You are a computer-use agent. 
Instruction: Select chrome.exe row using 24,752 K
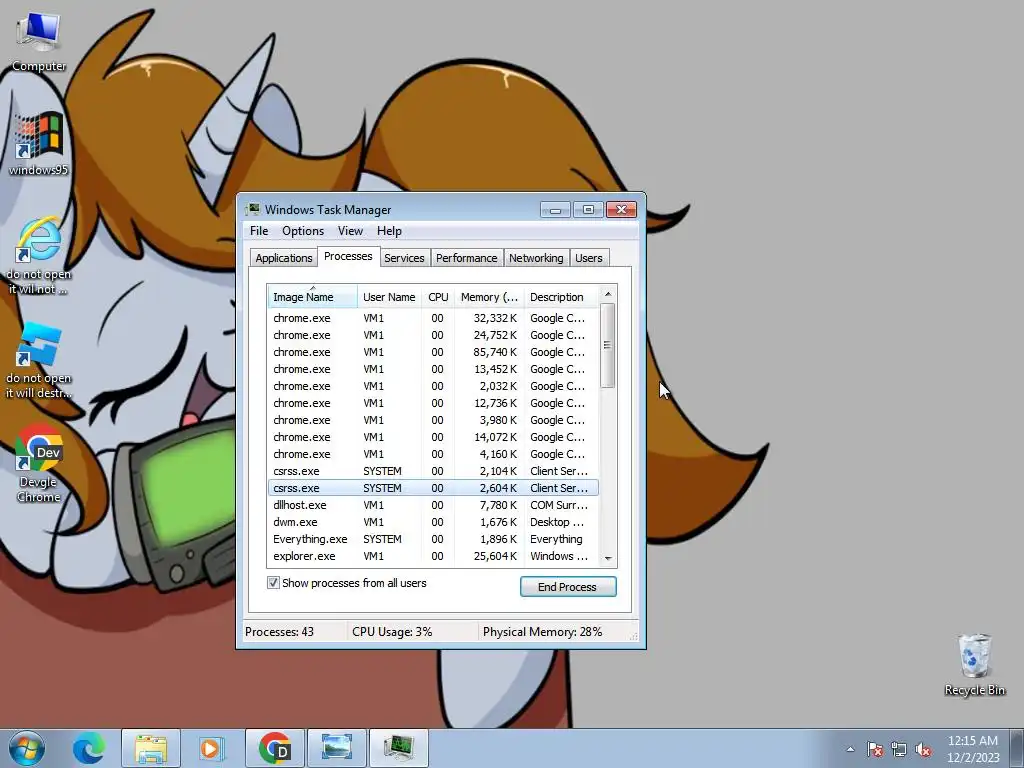[x=433, y=335]
